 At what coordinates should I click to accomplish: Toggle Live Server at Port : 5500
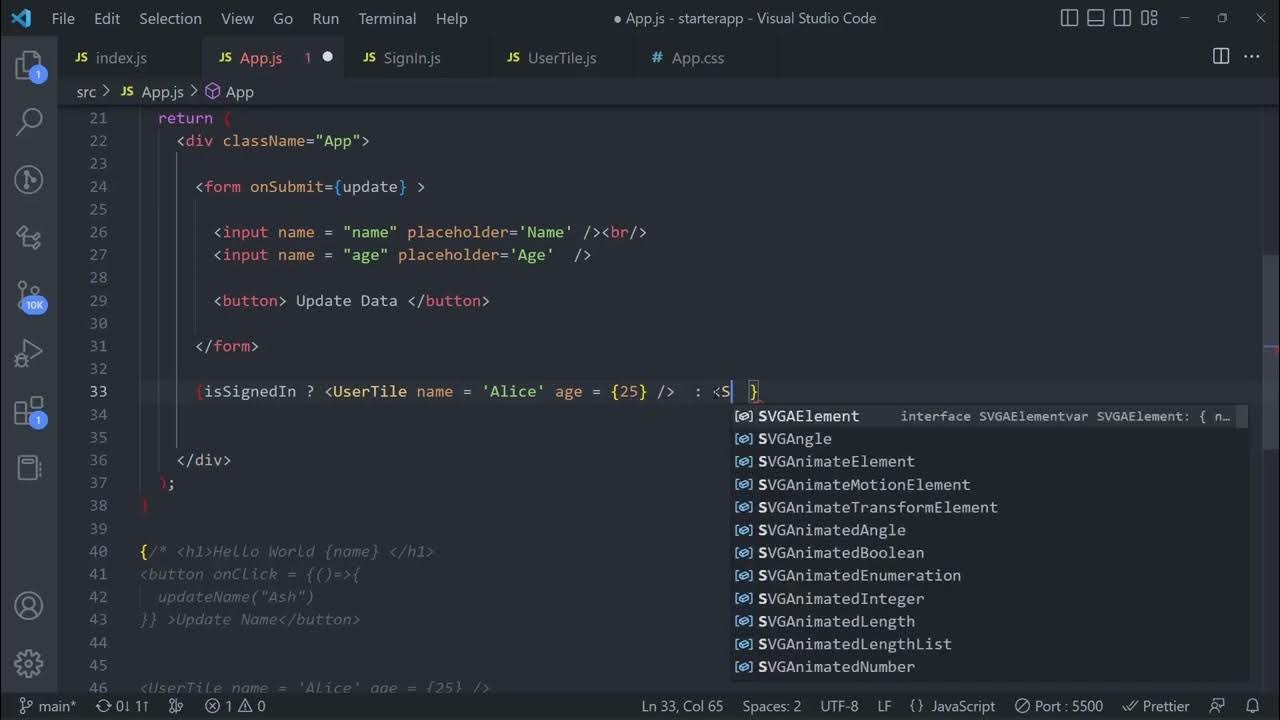(x=1059, y=706)
